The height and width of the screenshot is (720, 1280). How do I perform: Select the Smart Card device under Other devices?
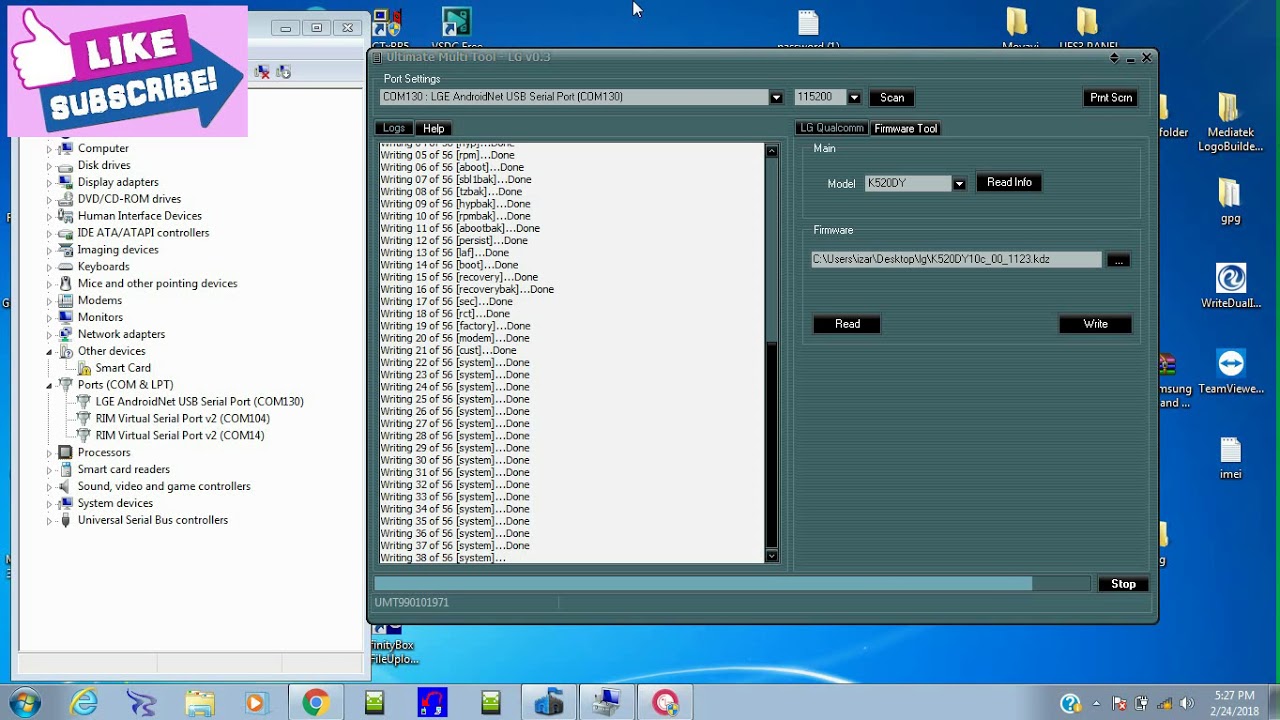click(123, 368)
